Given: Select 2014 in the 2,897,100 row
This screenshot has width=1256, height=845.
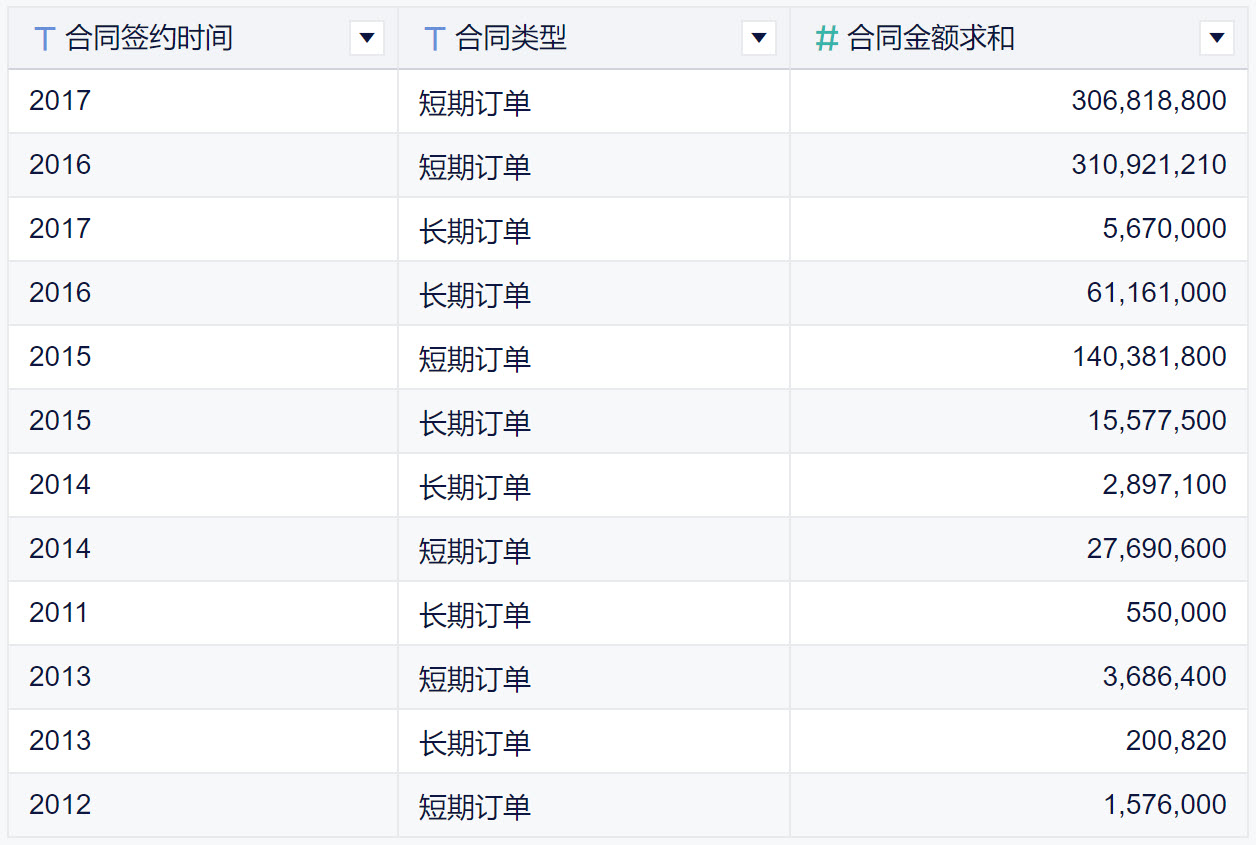Looking at the screenshot, I should point(60,485).
